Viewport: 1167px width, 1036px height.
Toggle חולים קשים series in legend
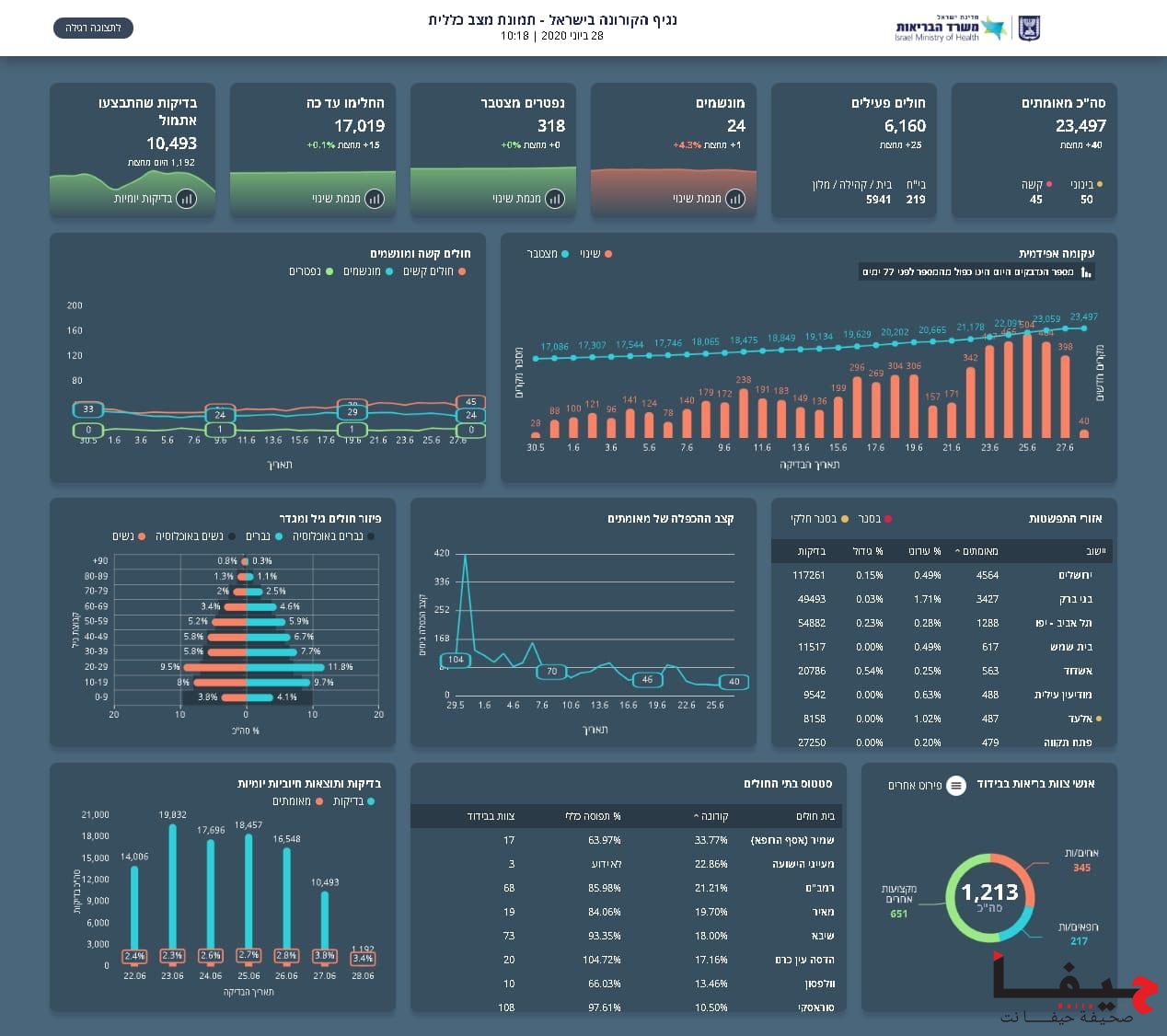pyautogui.click(x=434, y=271)
